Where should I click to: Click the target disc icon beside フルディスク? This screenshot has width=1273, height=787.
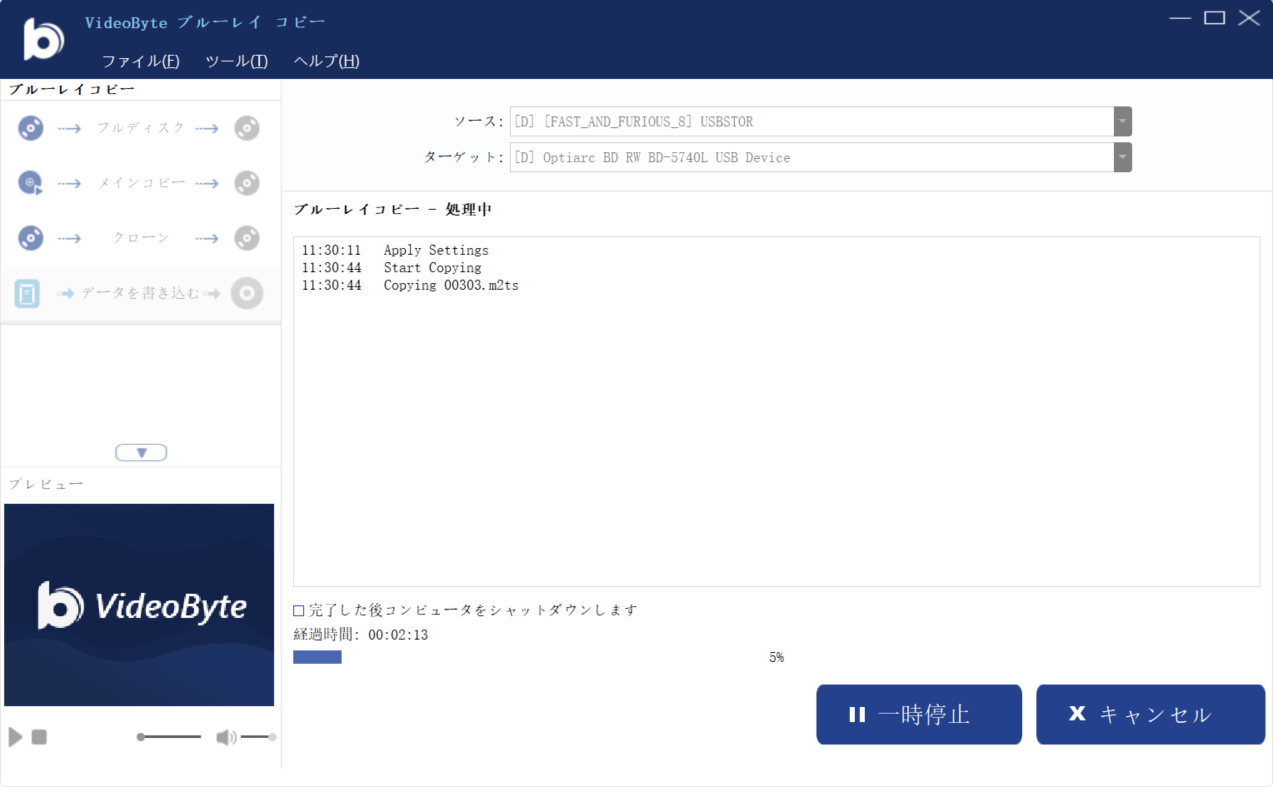pyautogui.click(x=246, y=128)
